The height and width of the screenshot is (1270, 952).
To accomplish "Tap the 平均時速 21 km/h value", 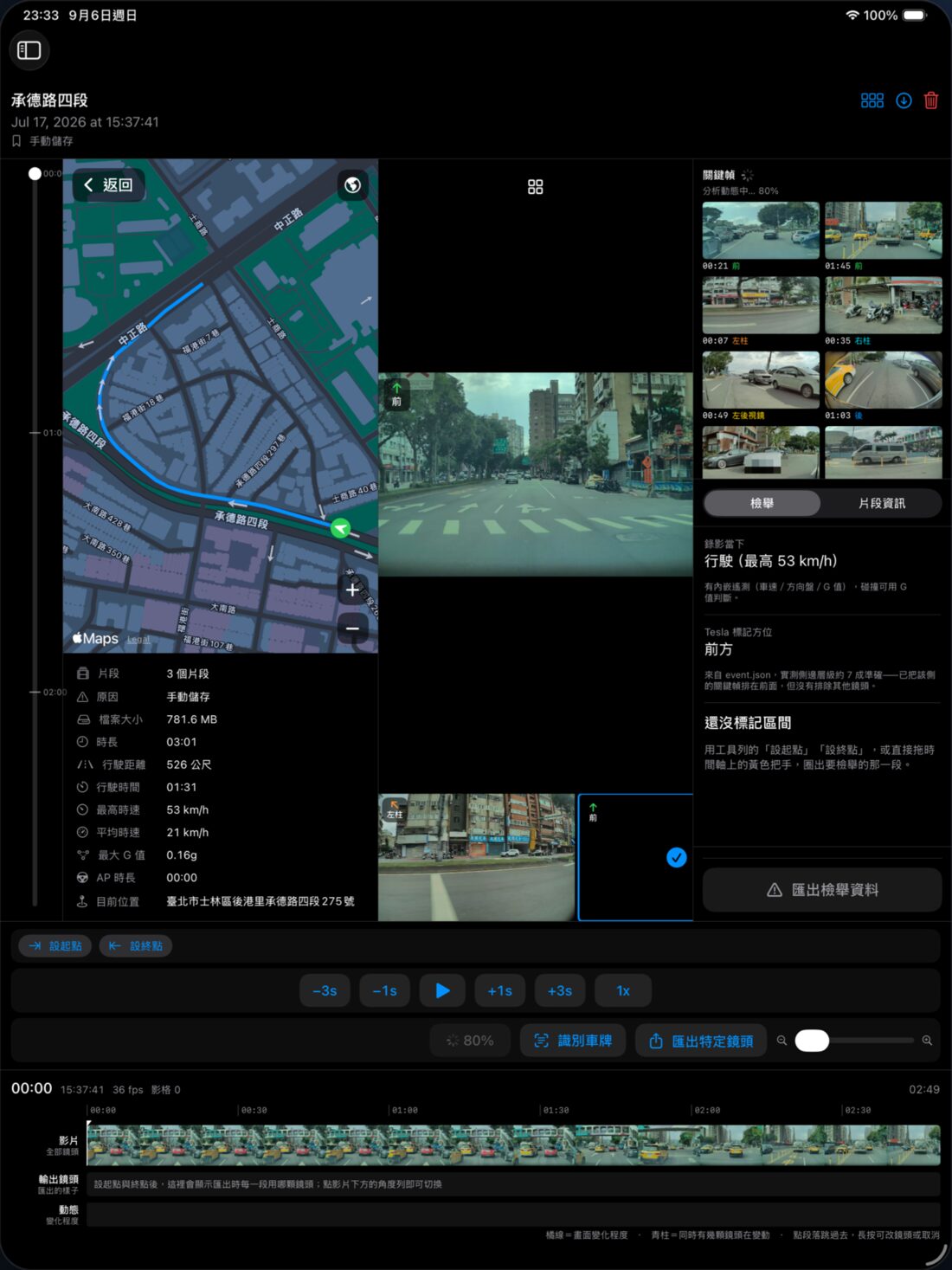I will [188, 832].
